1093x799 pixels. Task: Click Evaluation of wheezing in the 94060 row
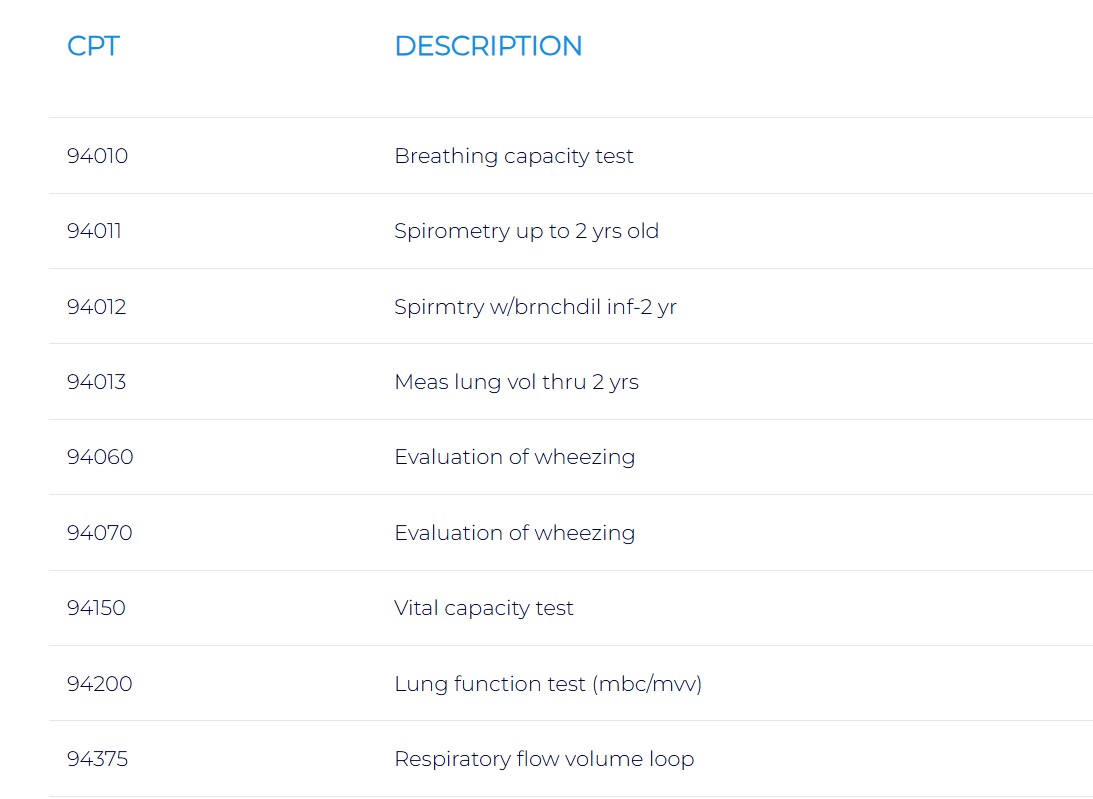point(514,457)
